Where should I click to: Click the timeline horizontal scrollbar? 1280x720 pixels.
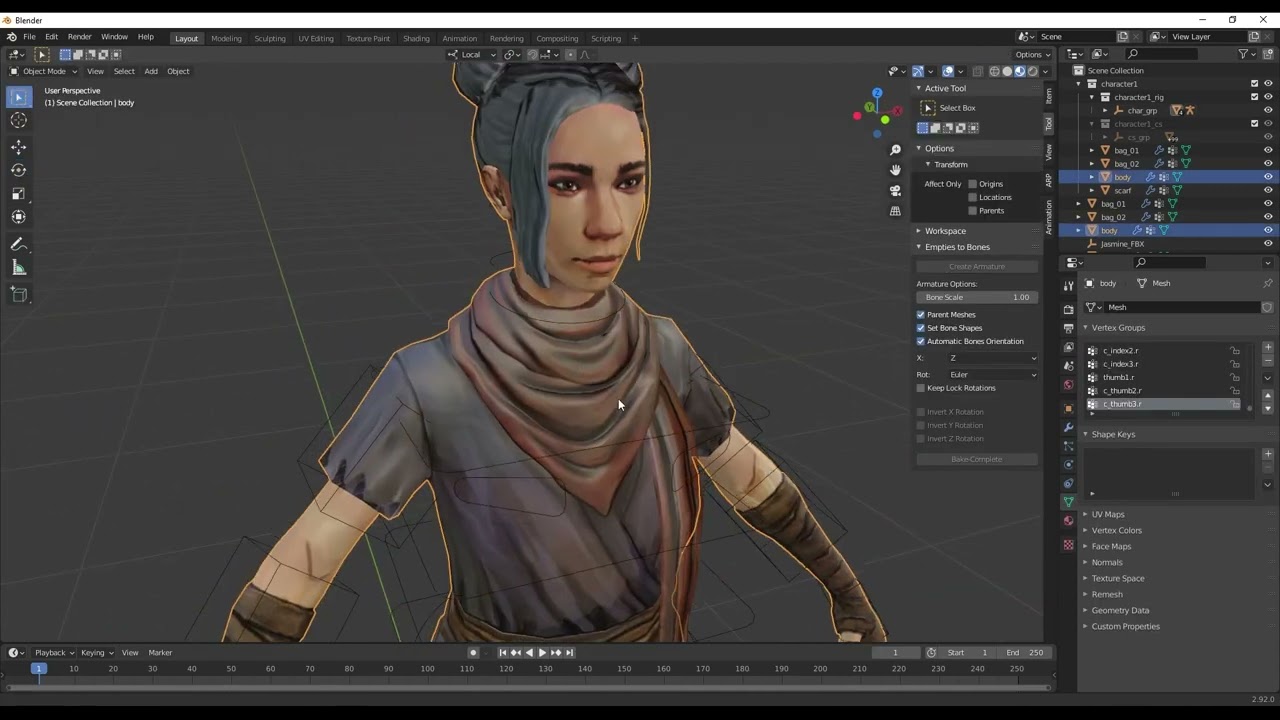tap(529, 687)
